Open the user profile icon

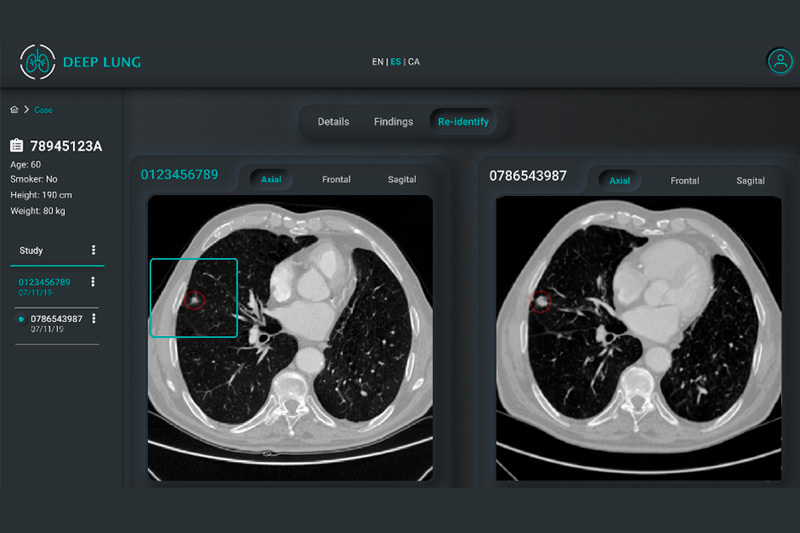pos(779,61)
